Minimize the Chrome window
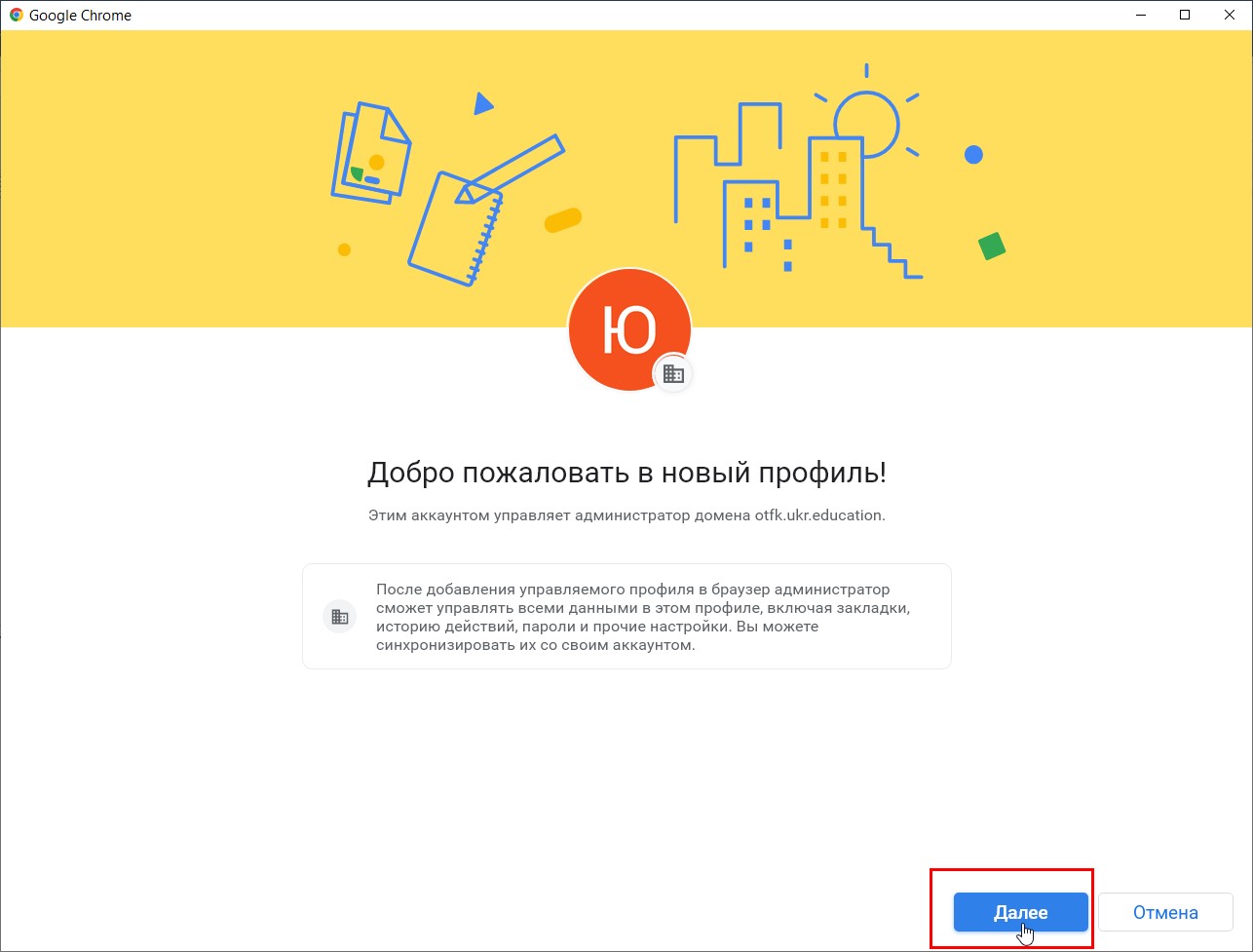1253x952 pixels. [1140, 15]
